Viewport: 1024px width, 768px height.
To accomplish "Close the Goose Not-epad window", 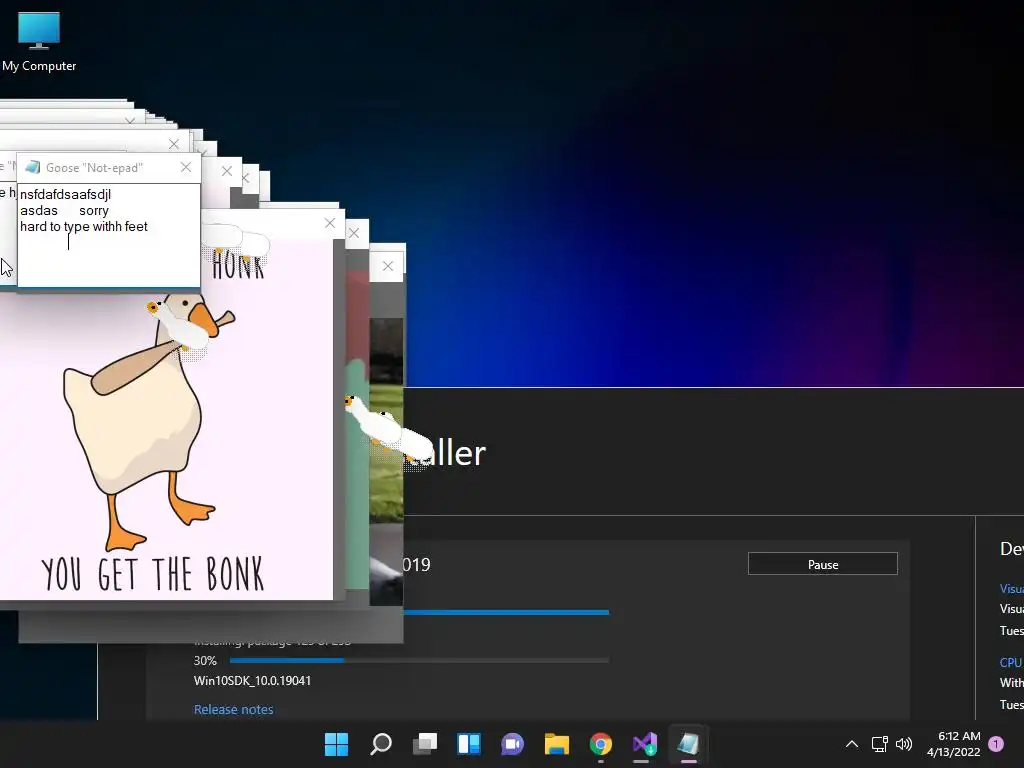I will coord(186,167).
